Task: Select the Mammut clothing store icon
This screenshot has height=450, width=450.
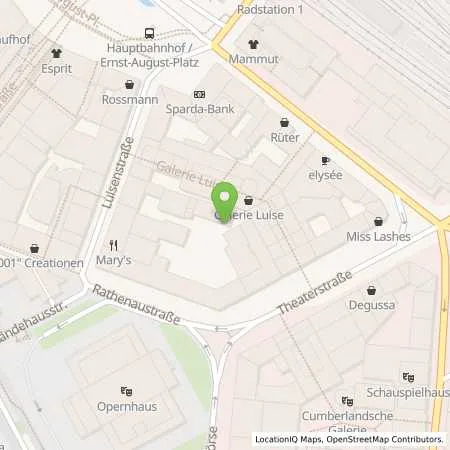Action: pyautogui.click(x=254, y=44)
